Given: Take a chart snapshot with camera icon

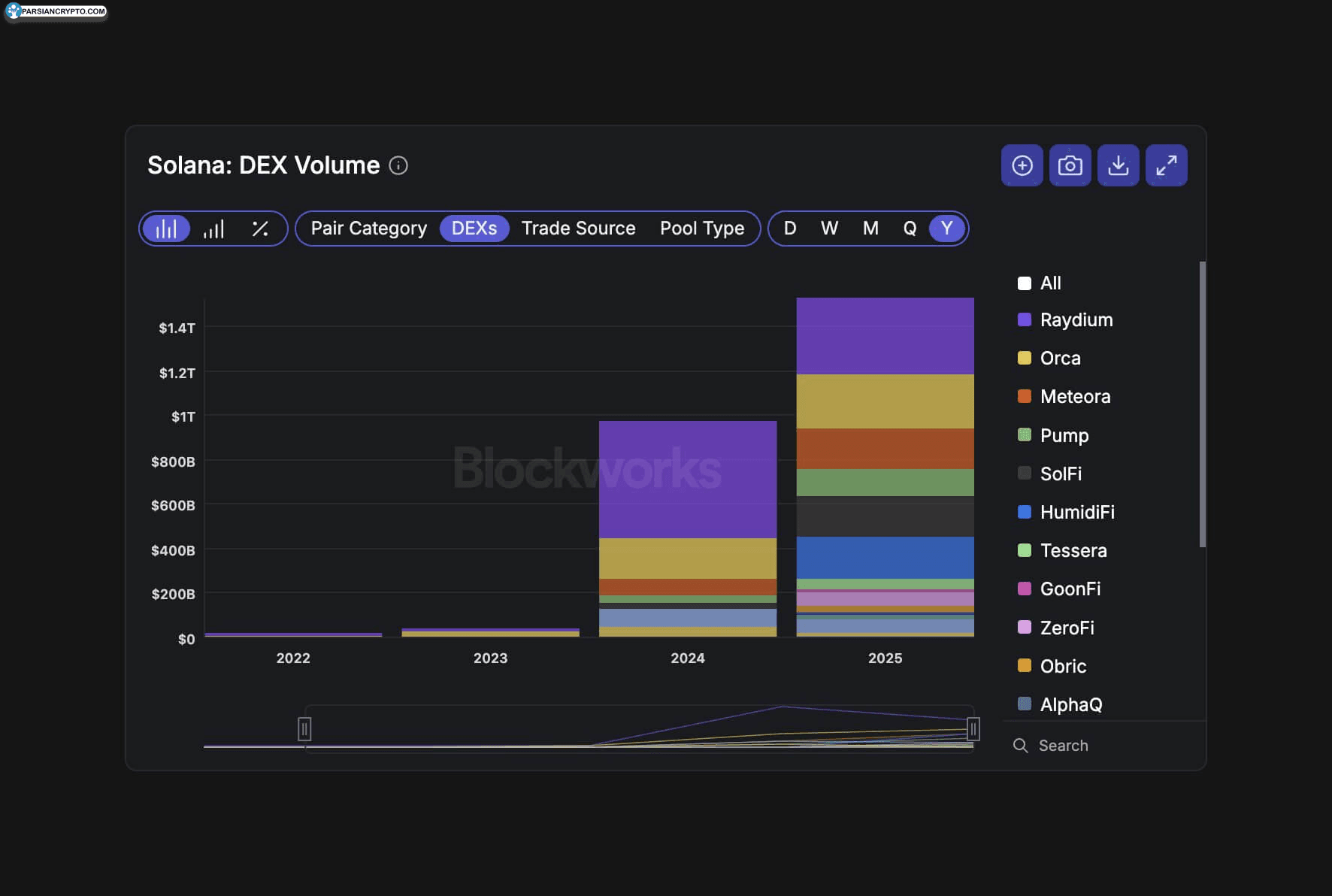Looking at the screenshot, I should (1070, 165).
